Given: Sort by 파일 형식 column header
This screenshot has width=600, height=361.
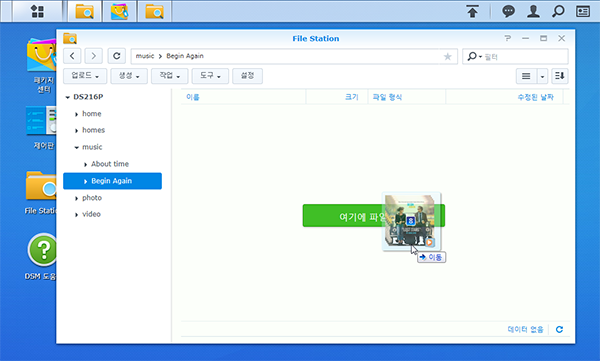Looking at the screenshot, I should [407, 97].
